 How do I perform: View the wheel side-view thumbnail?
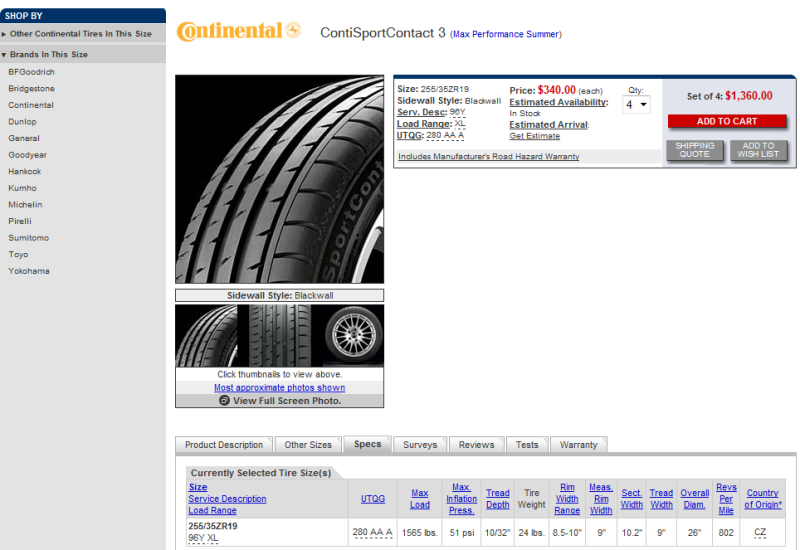click(353, 336)
